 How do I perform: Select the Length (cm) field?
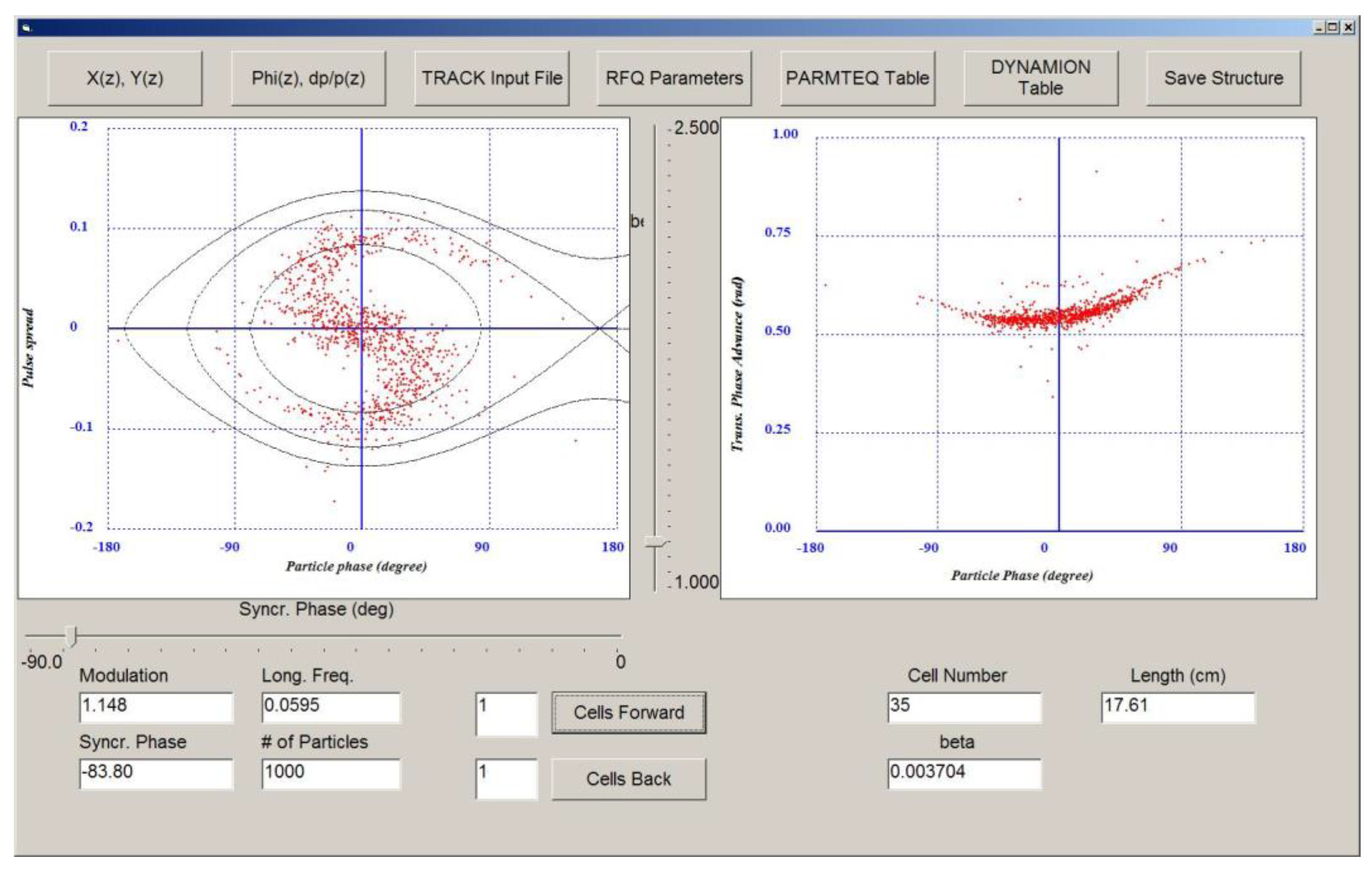tap(1178, 707)
